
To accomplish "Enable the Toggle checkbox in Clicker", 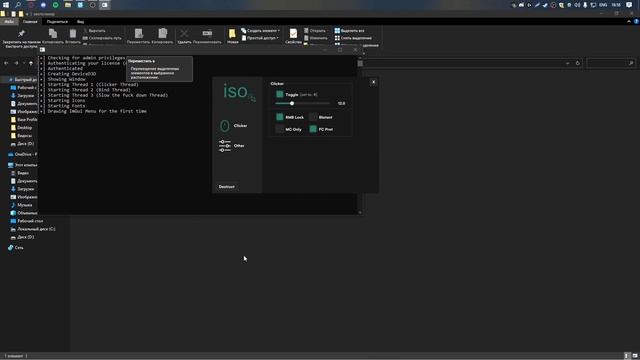I will tap(280, 94).
